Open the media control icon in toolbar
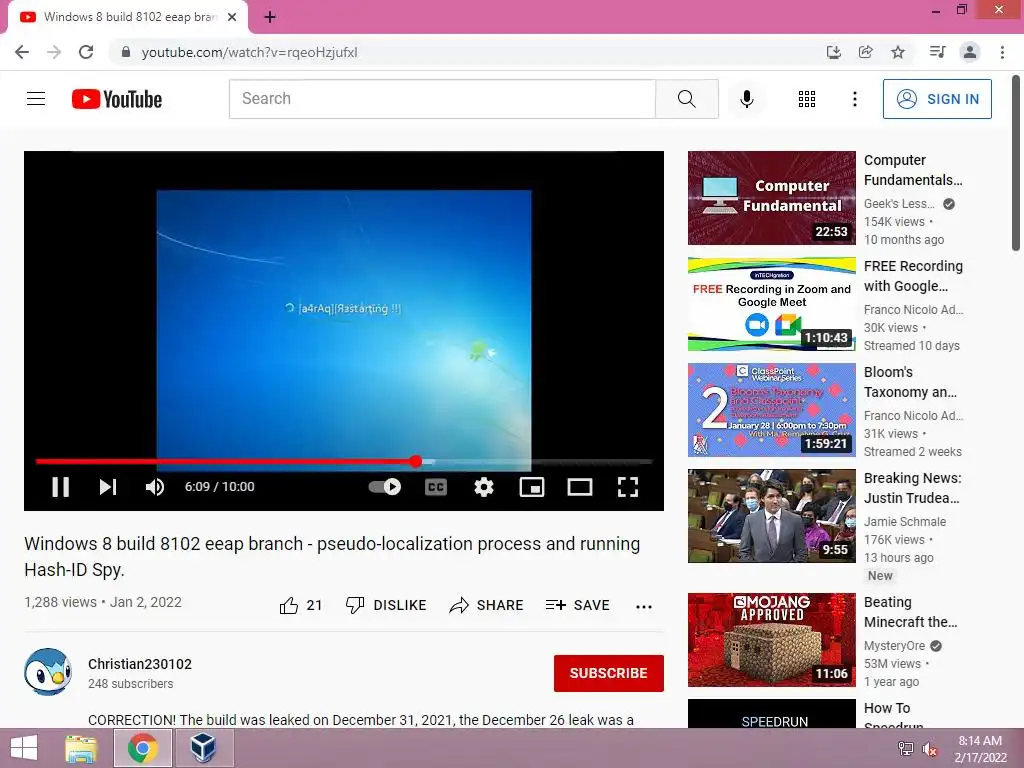The image size is (1024, 768). (x=937, y=52)
